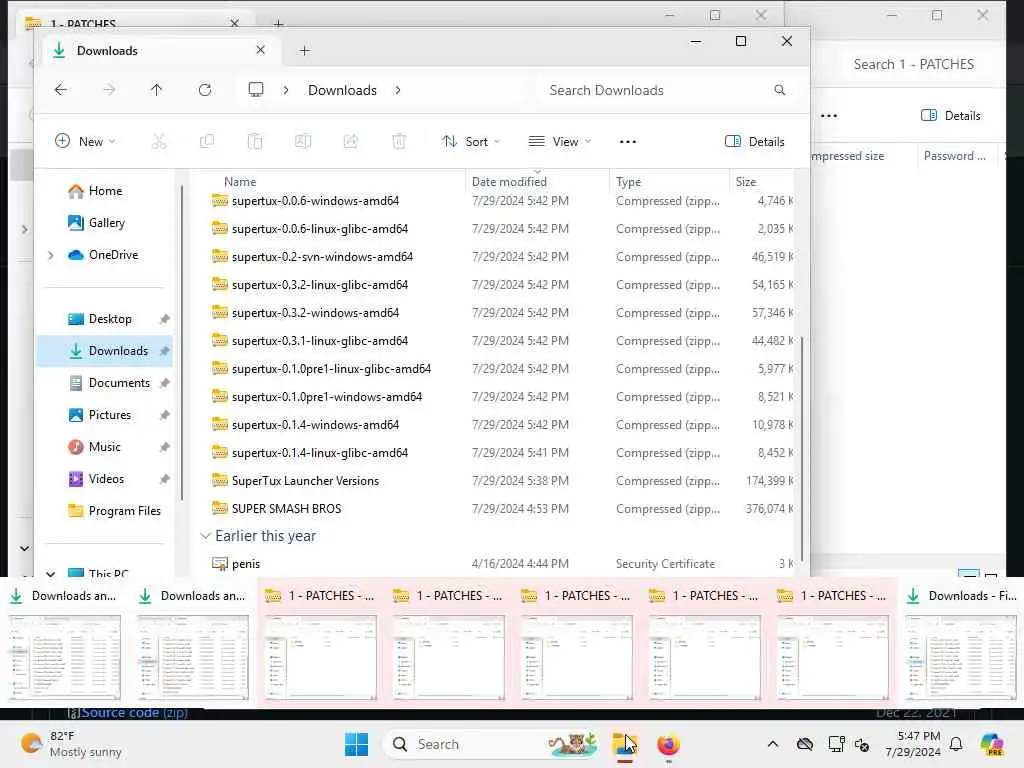Click the Cut scissors icon in toolbar
The image size is (1024, 768).
tap(159, 141)
